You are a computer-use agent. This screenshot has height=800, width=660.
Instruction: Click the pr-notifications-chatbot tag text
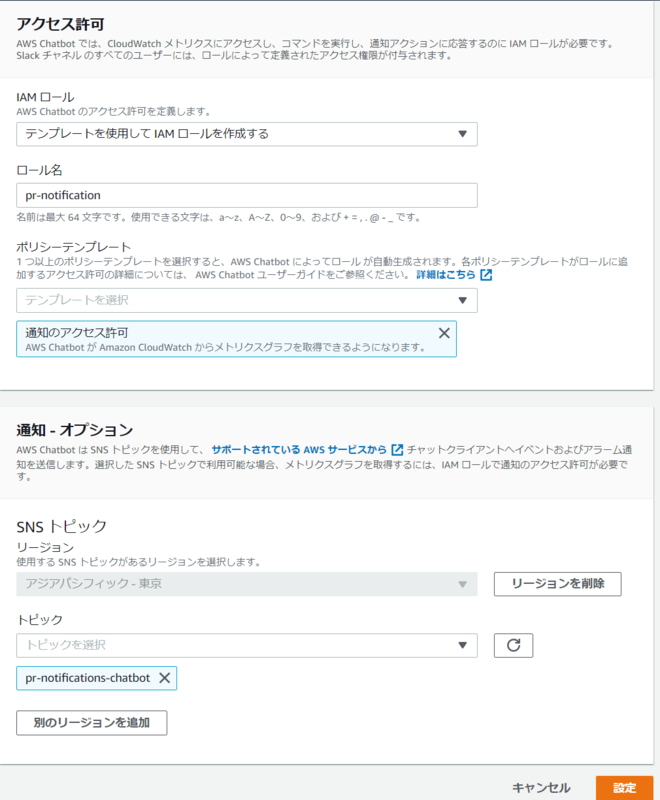click(x=88, y=678)
